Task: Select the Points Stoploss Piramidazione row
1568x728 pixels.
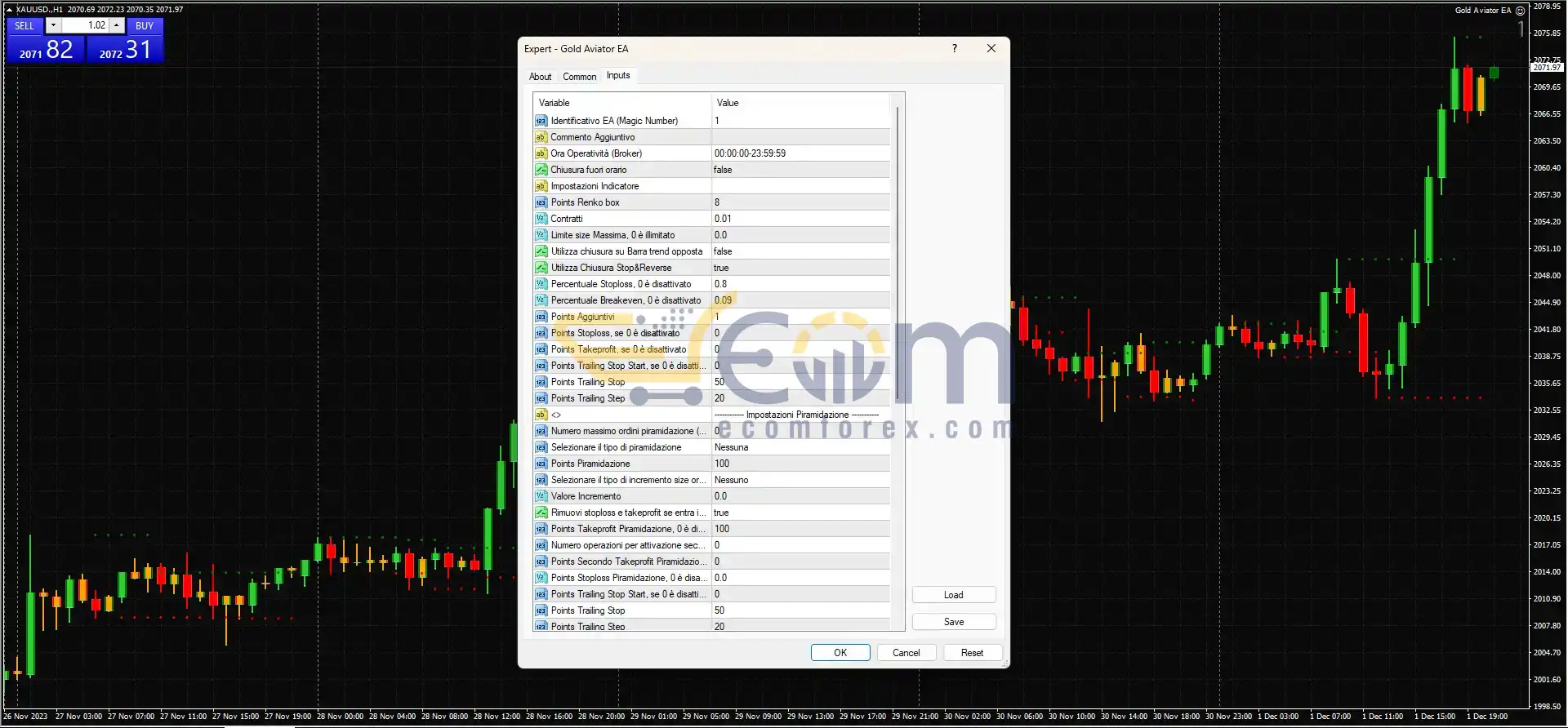Action: coord(711,578)
